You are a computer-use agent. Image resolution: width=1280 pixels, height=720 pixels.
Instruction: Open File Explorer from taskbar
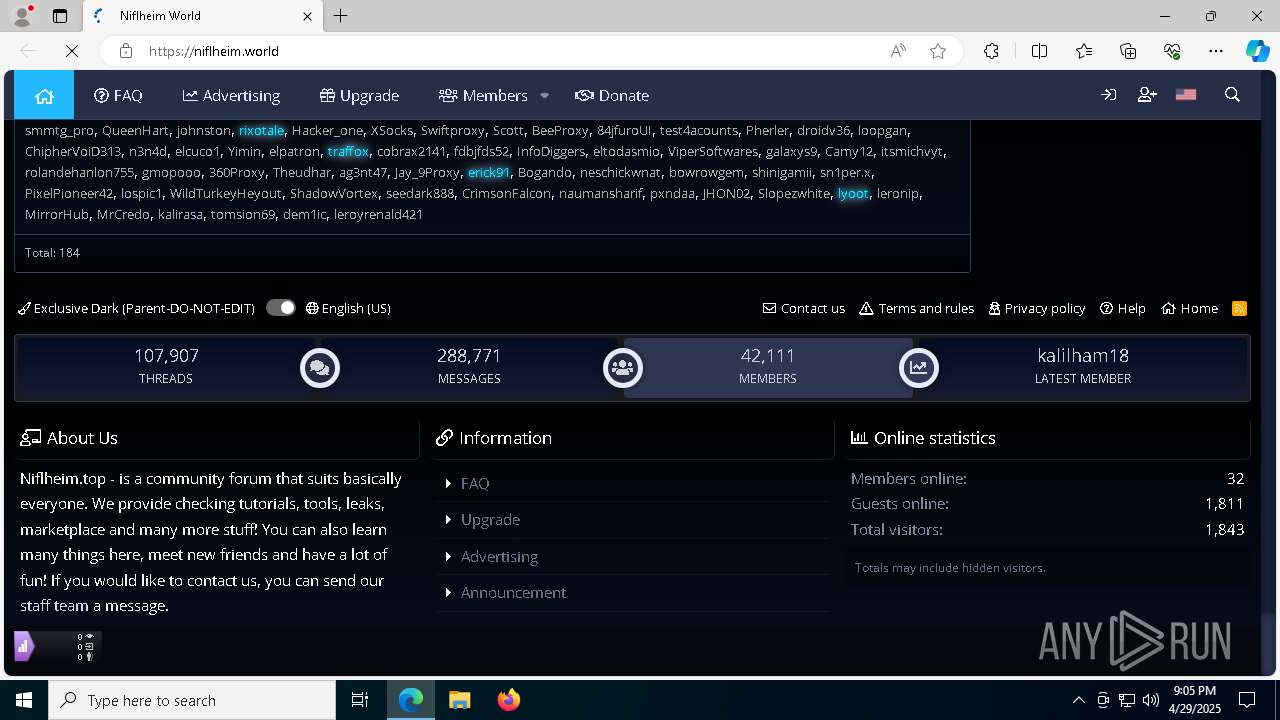click(x=459, y=700)
